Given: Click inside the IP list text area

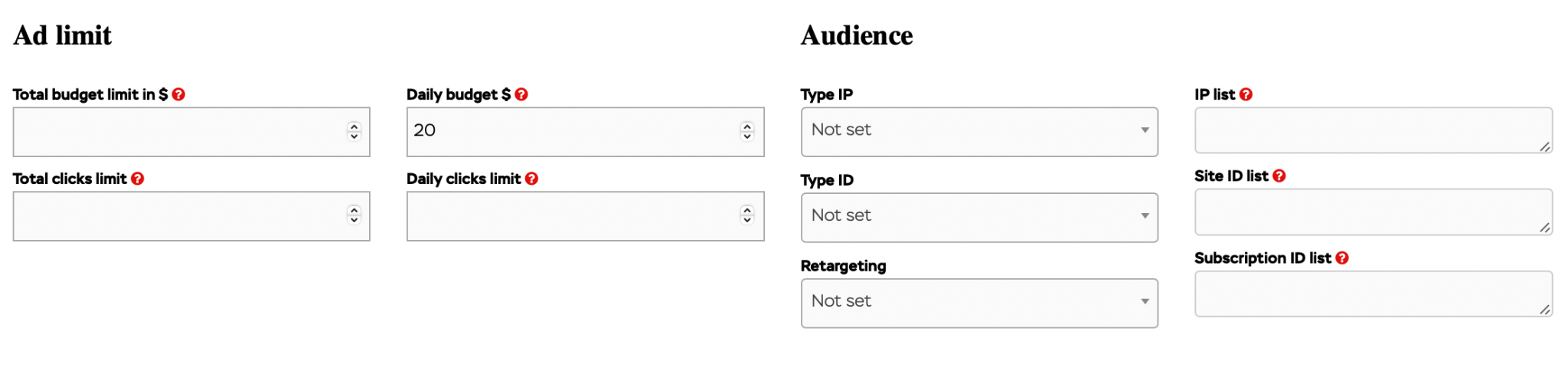Looking at the screenshot, I should (1374, 130).
